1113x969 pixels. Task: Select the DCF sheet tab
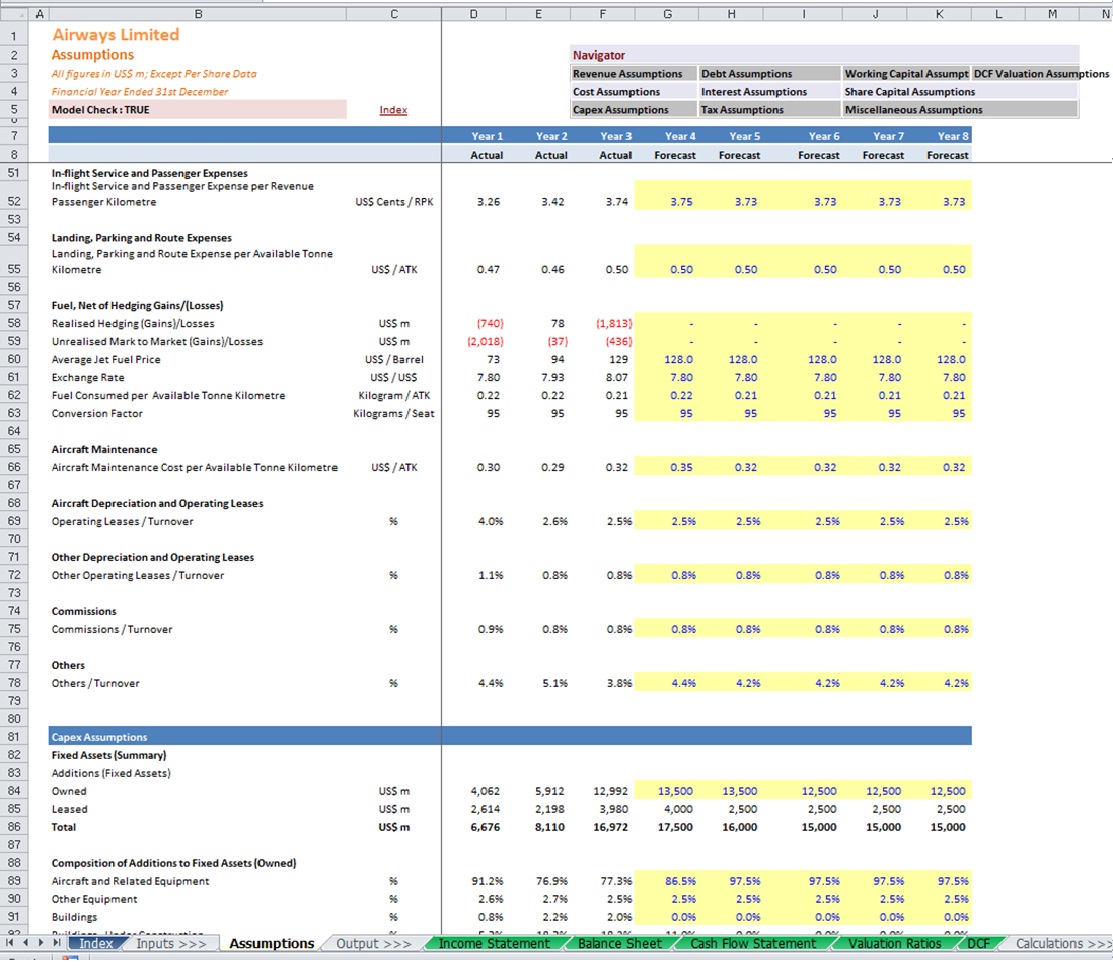978,943
